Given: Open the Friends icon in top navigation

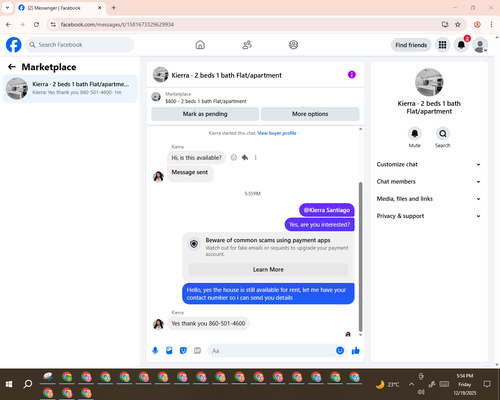Looking at the screenshot, I should pyautogui.click(x=247, y=45).
